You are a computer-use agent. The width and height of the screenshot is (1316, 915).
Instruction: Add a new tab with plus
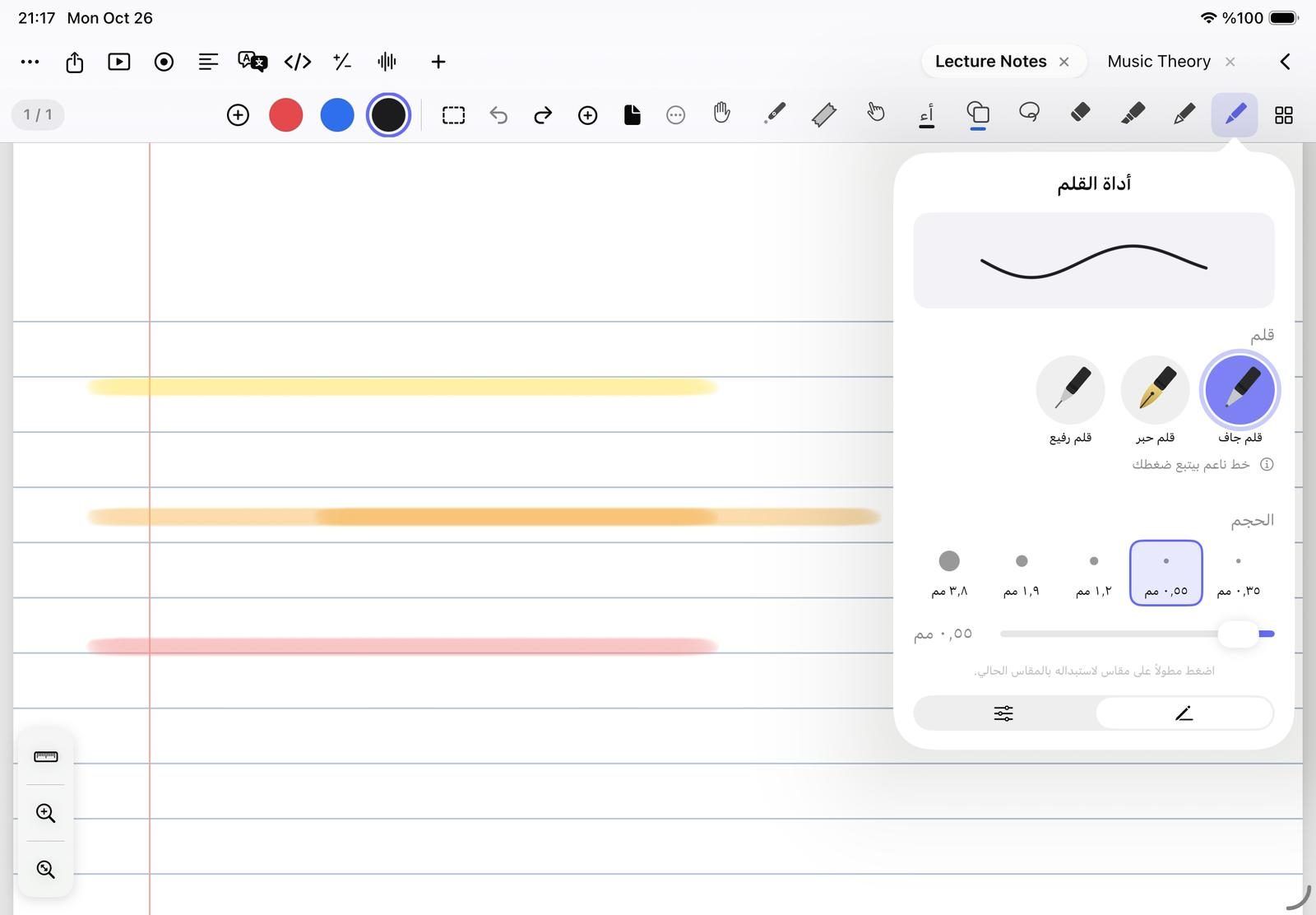438,62
